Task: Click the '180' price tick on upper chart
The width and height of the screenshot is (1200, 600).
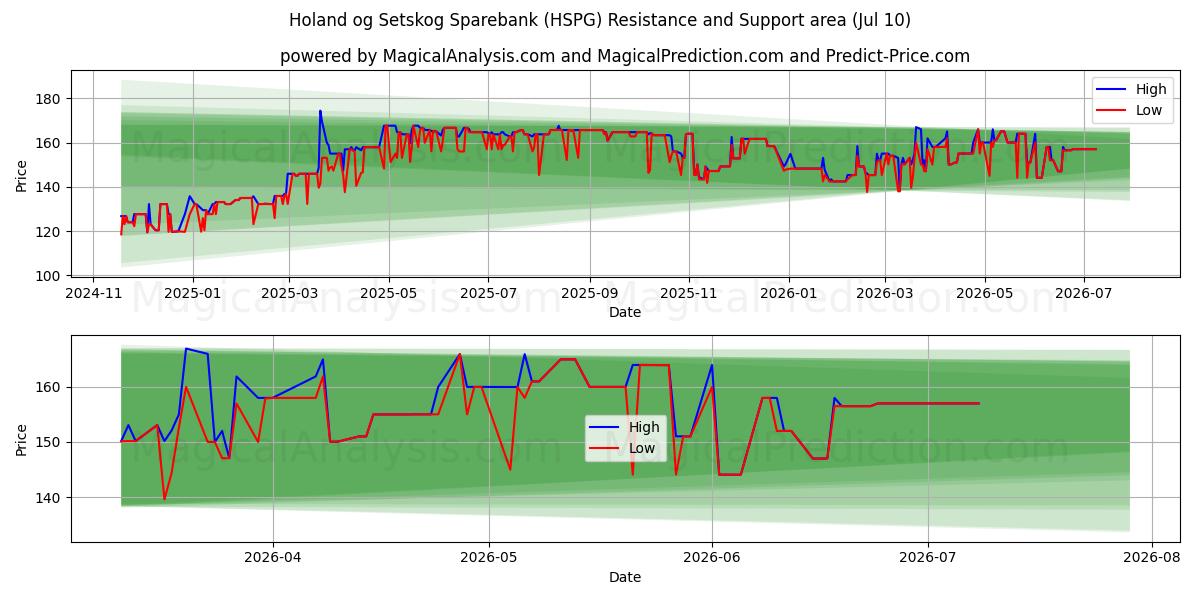Action: pyautogui.click(x=50, y=99)
